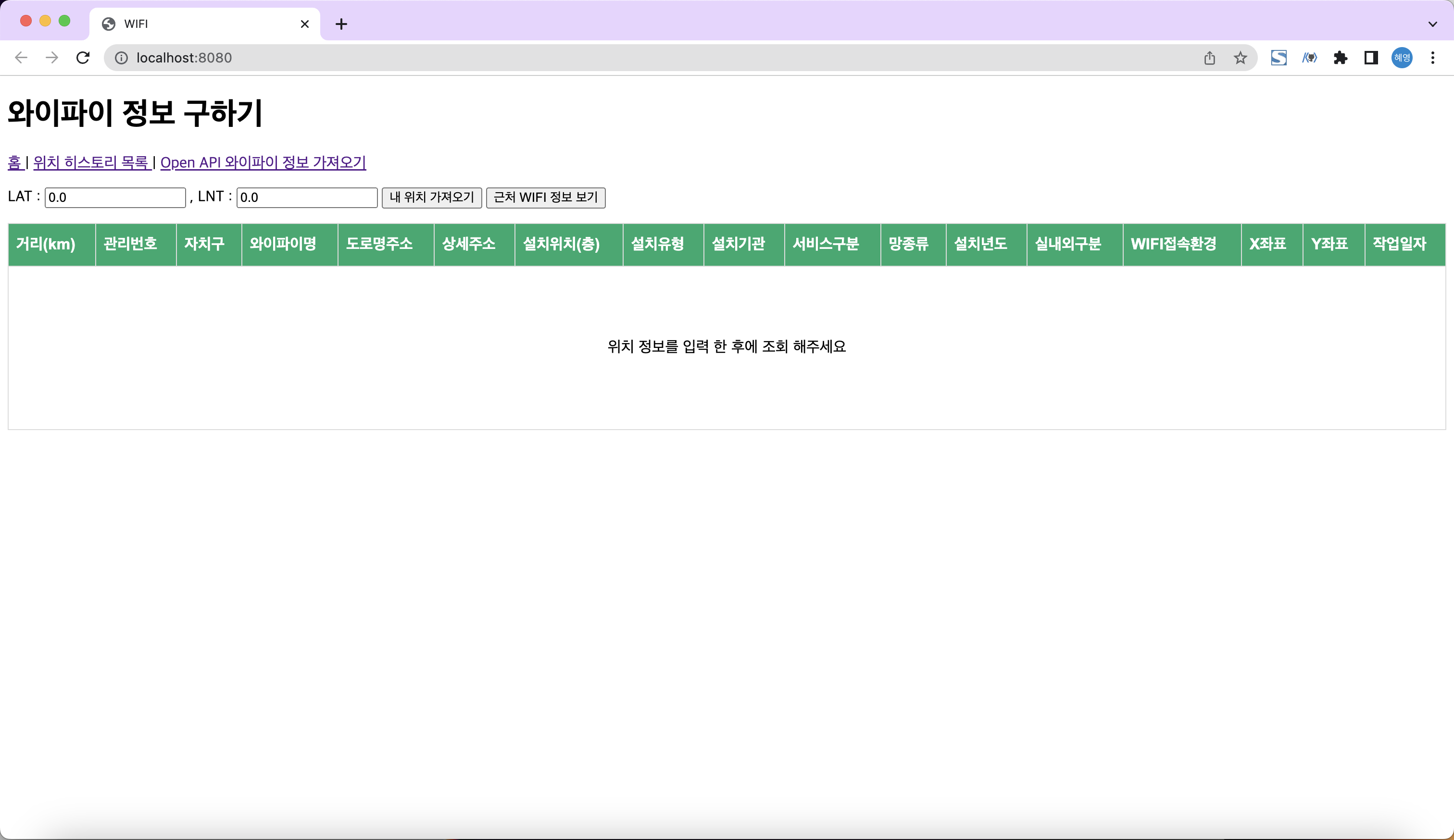
Task: Open the 혜영 profile avatar
Action: coord(1402,57)
